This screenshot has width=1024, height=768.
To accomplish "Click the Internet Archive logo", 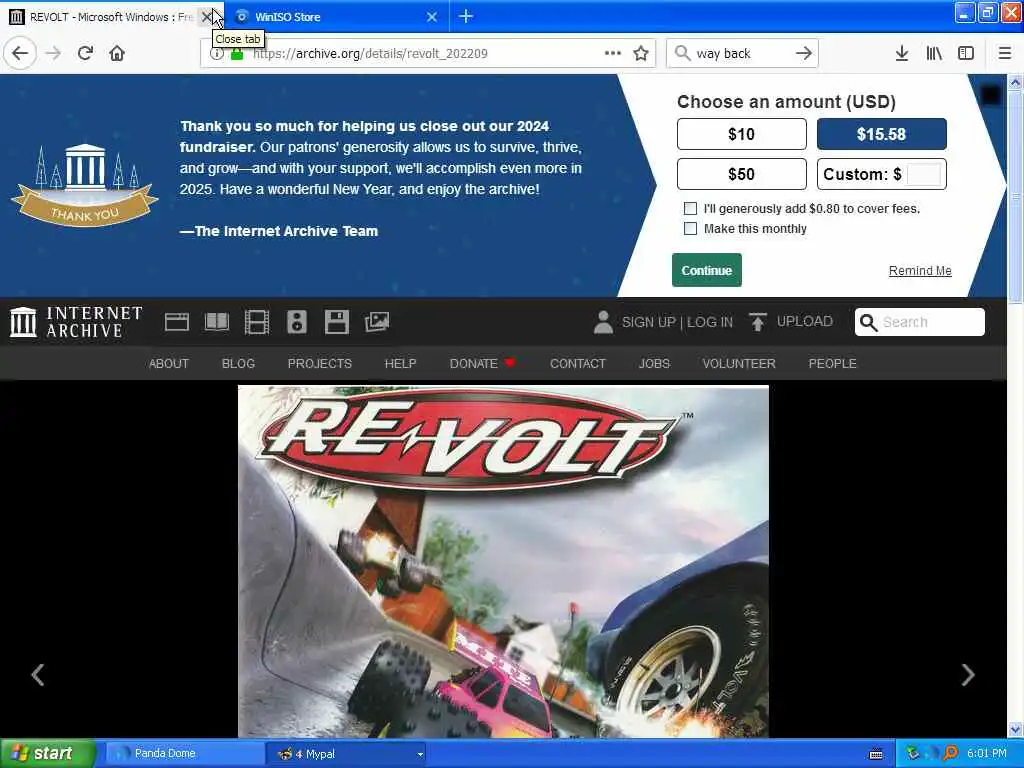I will [76, 322].
